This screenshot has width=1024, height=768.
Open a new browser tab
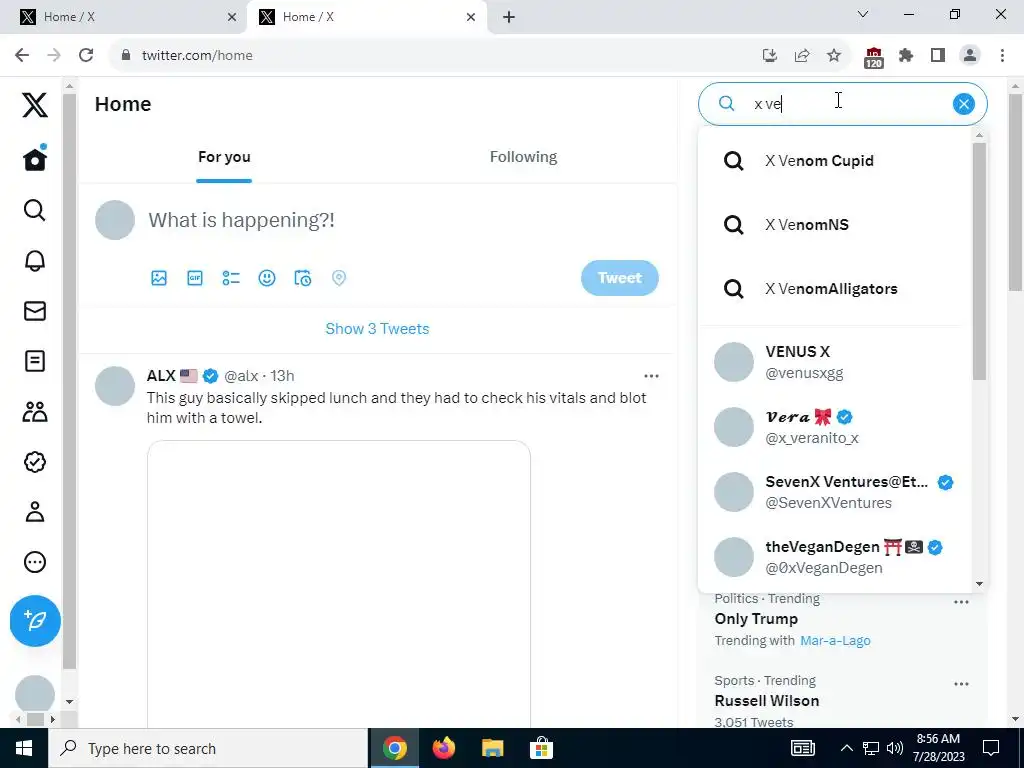coord(509,17)
